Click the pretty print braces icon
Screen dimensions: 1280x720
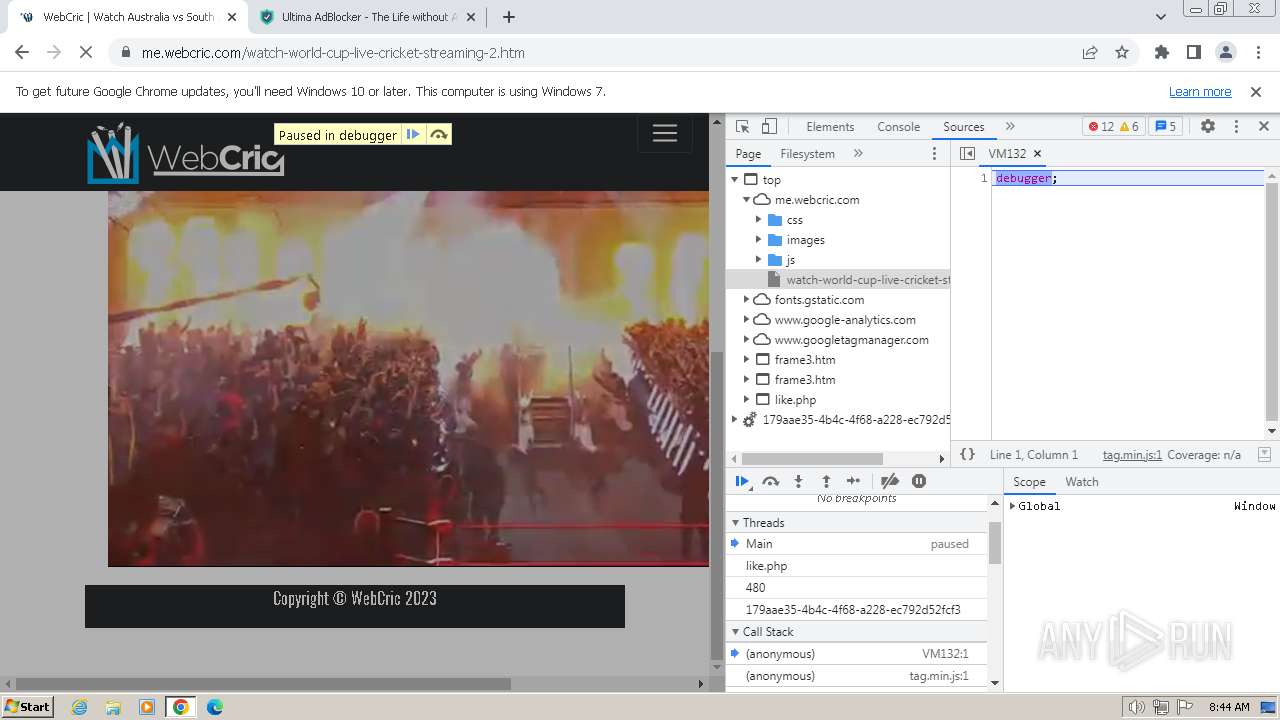pyautogui.click(x=967, y=454)
